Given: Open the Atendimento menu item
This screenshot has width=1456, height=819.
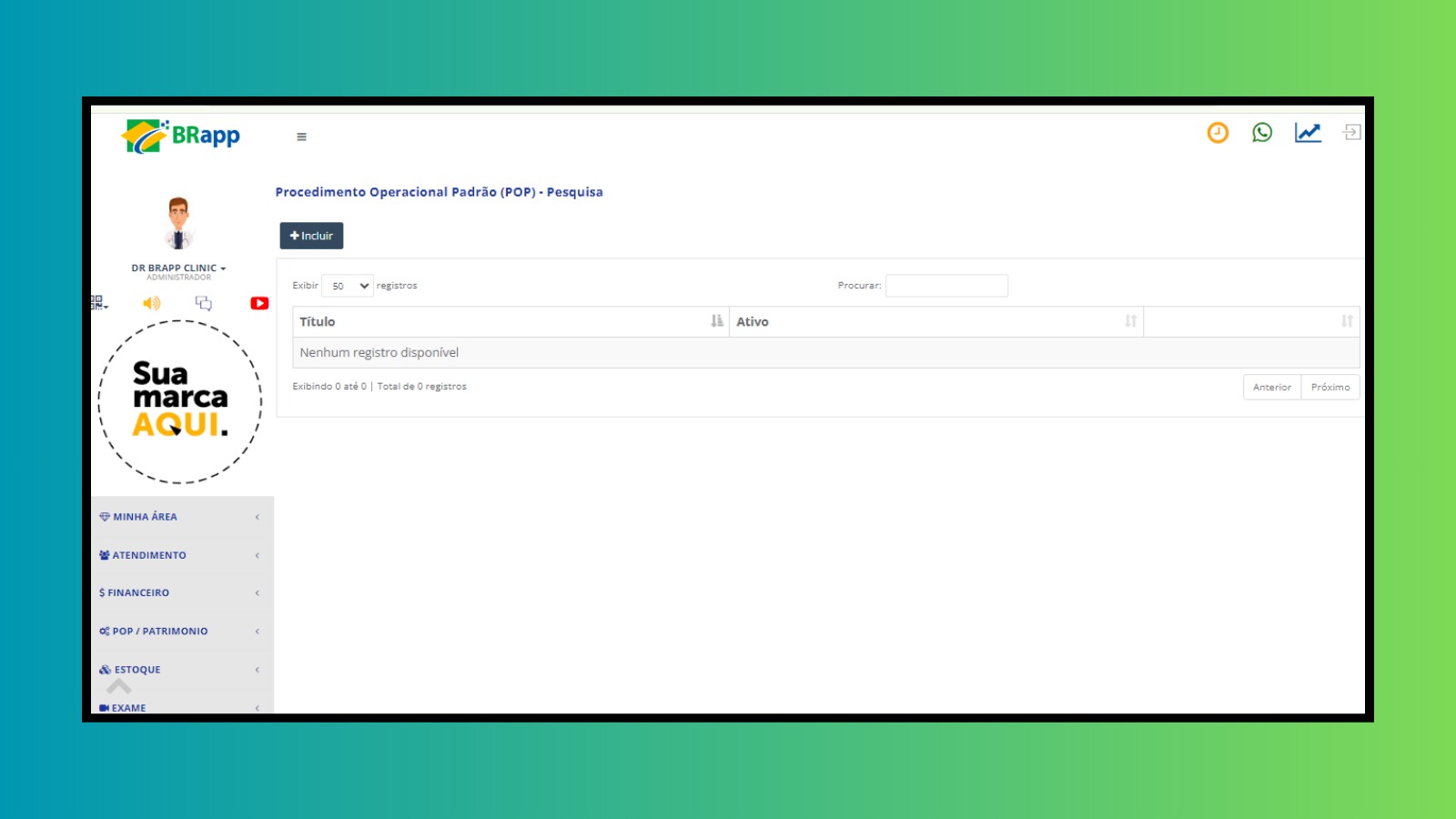Looking at the screenshot, I should [180, 555].
